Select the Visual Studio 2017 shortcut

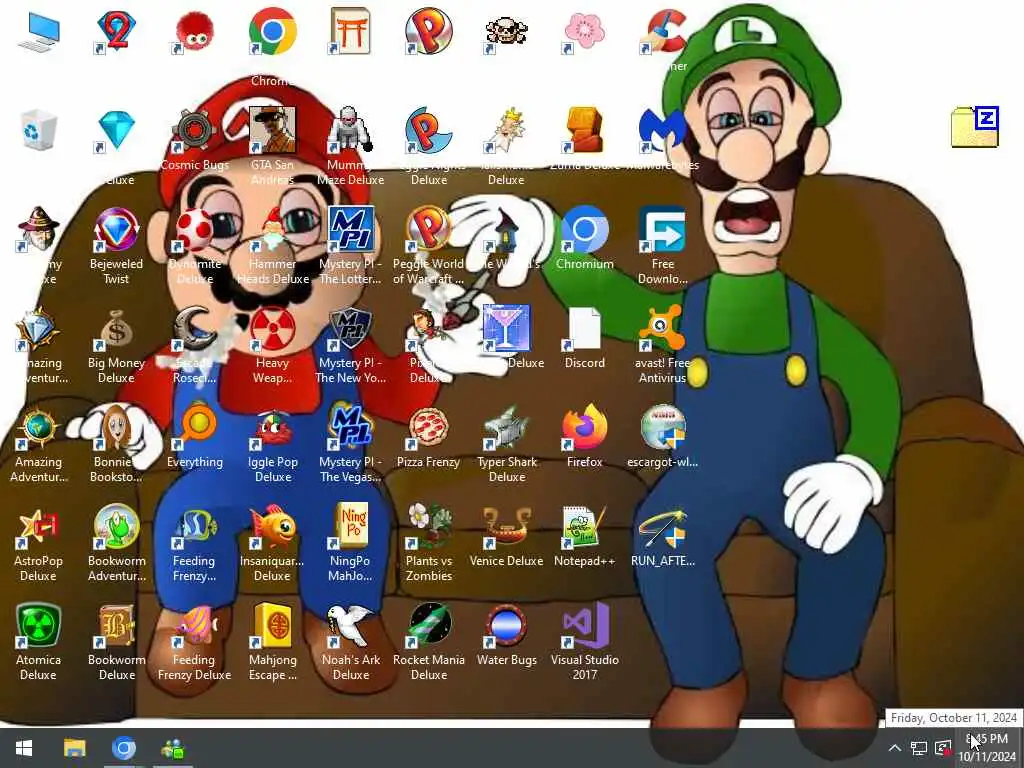tap(584, 626)
